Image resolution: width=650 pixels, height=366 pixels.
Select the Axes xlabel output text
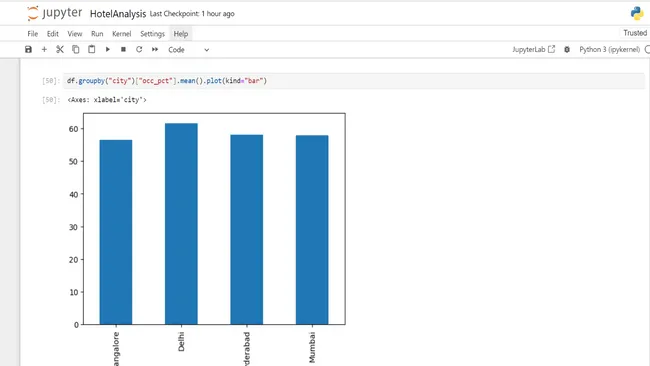pyautogui.click(x=107, y=100)
